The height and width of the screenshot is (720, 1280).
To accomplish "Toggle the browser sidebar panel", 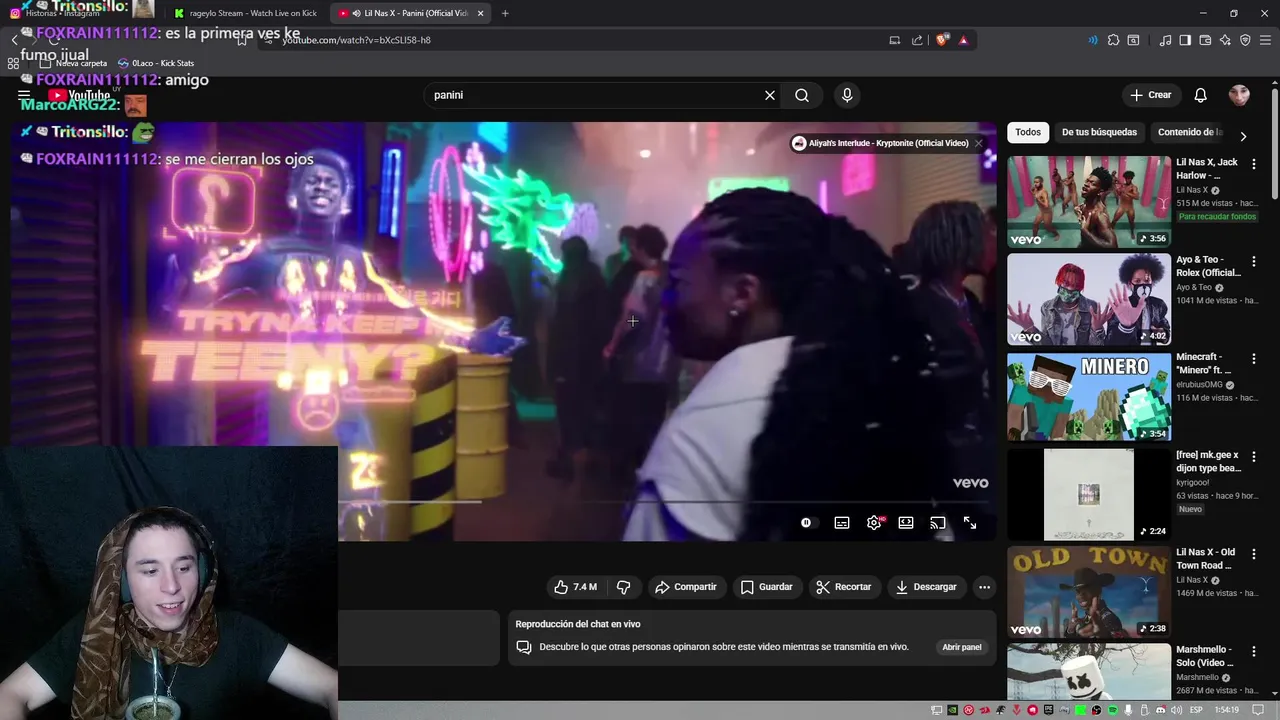I will (x=1185, y=40).
